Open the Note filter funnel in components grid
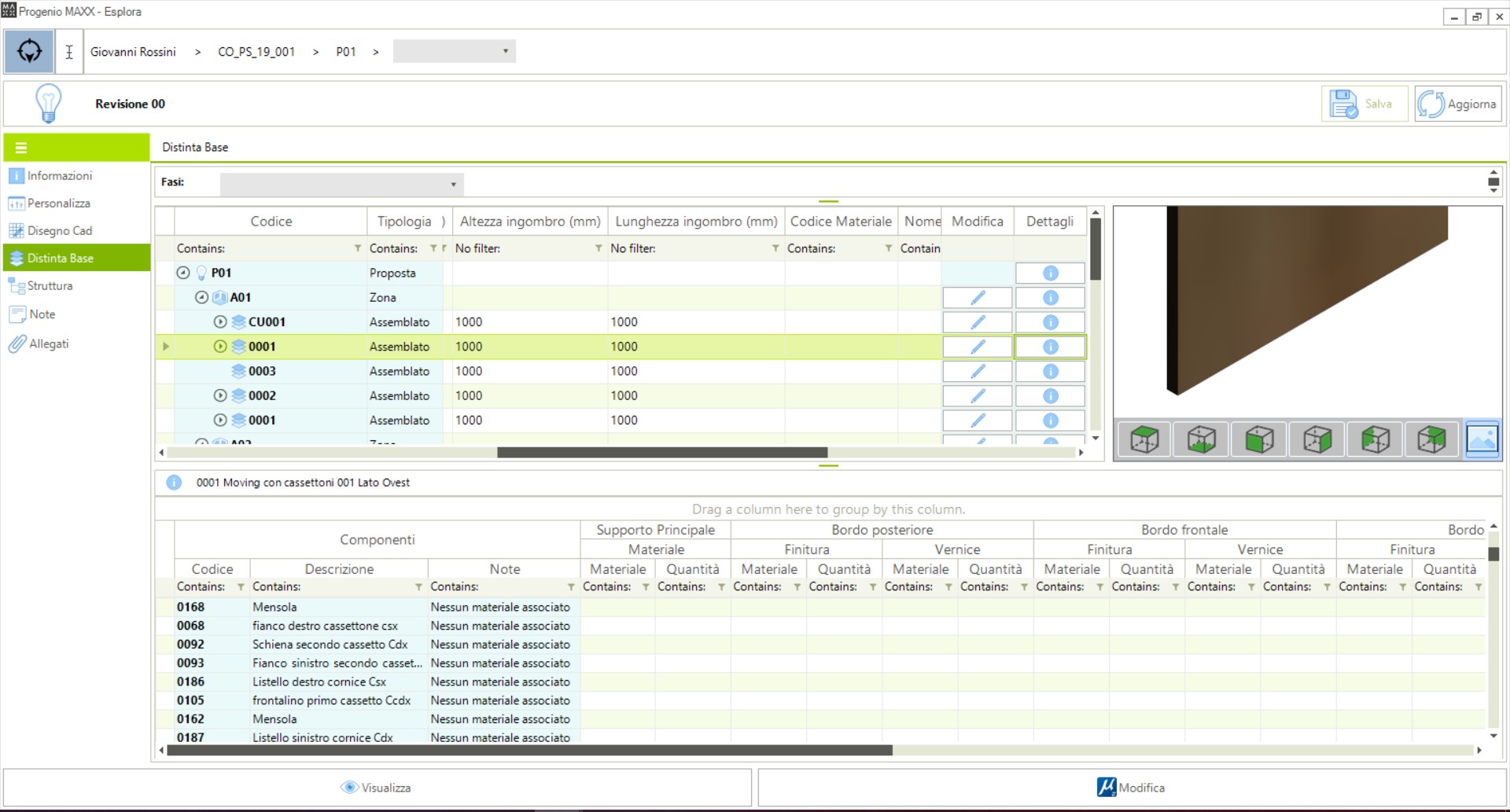Screen dimensions: 1510x812 tap(571, 587)
